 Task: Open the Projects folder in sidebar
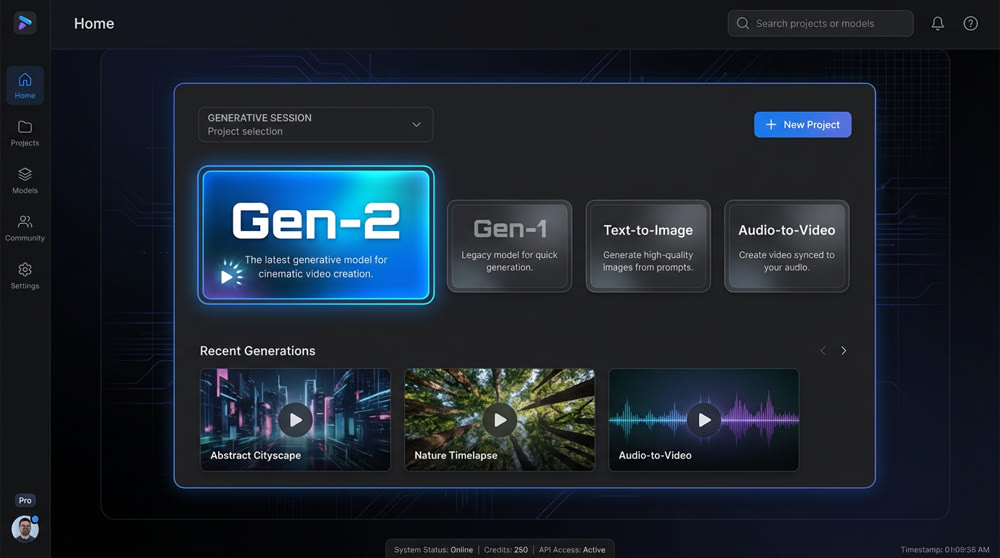click(25, 133)
